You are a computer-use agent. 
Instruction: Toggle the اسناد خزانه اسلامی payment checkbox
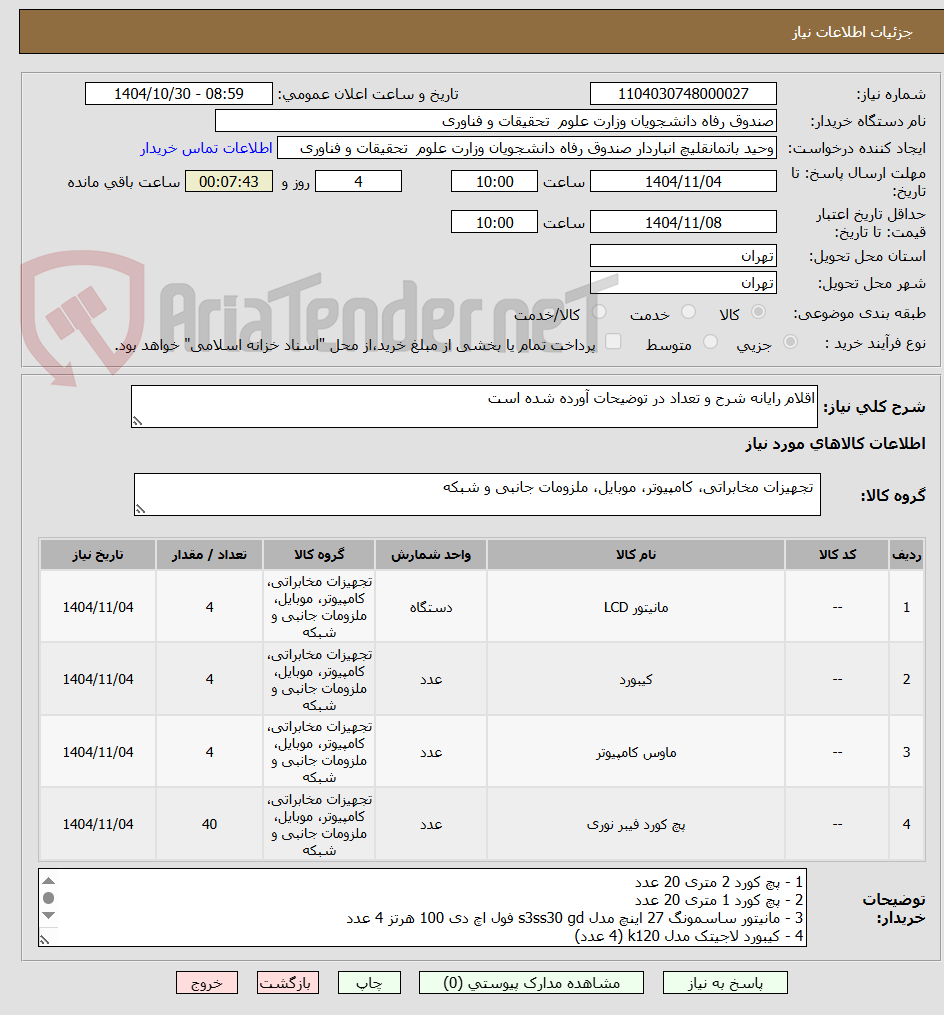[612, 341]
